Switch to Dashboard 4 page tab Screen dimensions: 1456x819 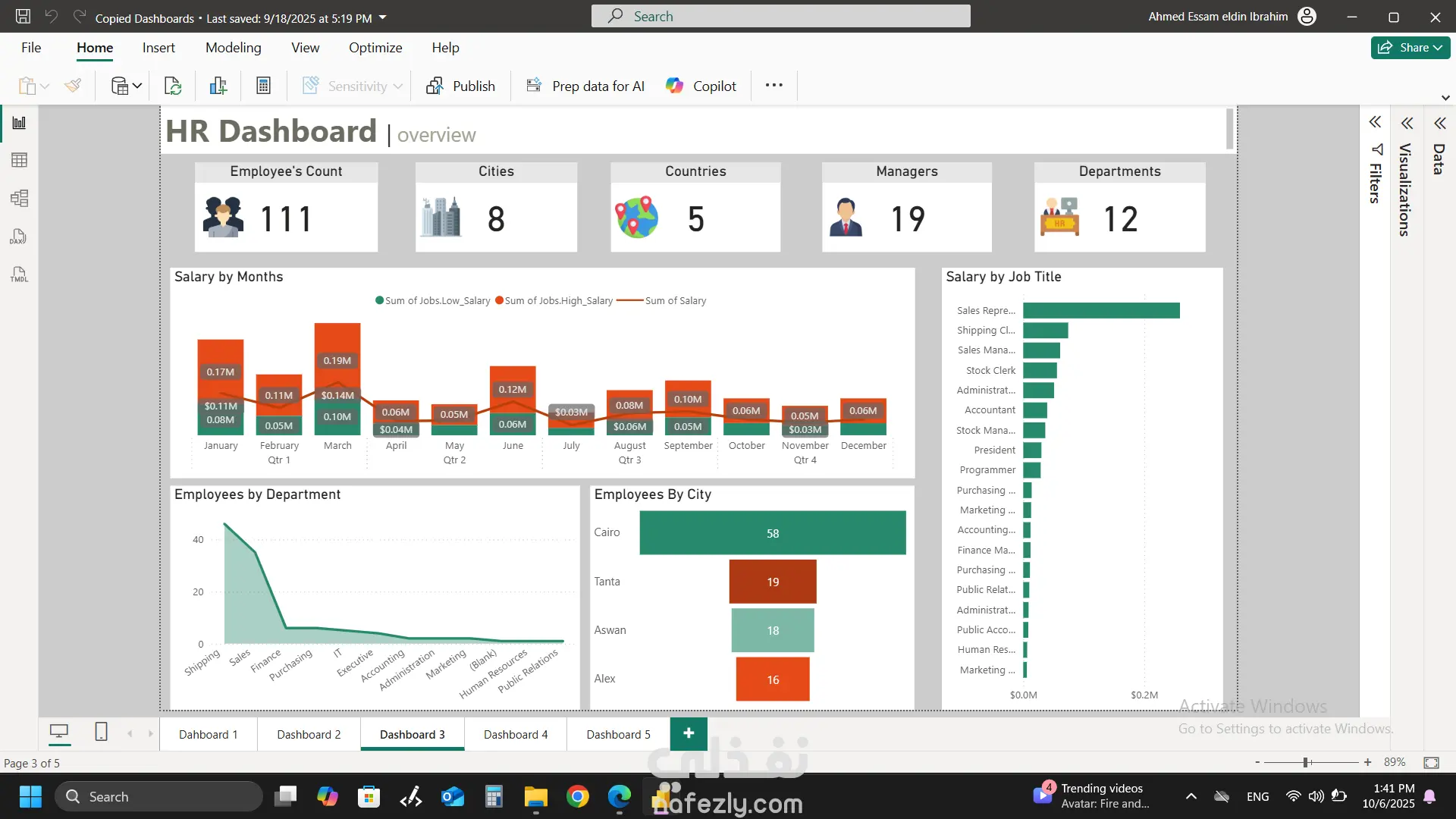click(515, 735)
